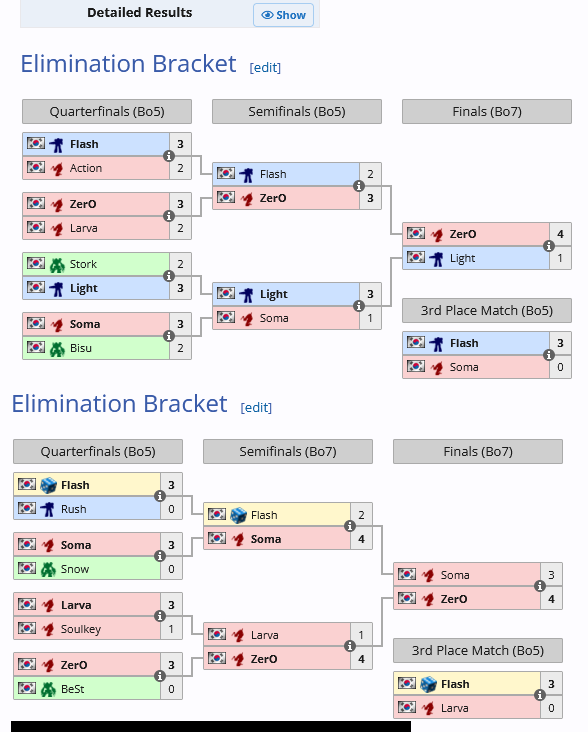Expand info for Flash vs Larva 3rd place
Viewport: 588px width, 732px height.
(540, 695)
